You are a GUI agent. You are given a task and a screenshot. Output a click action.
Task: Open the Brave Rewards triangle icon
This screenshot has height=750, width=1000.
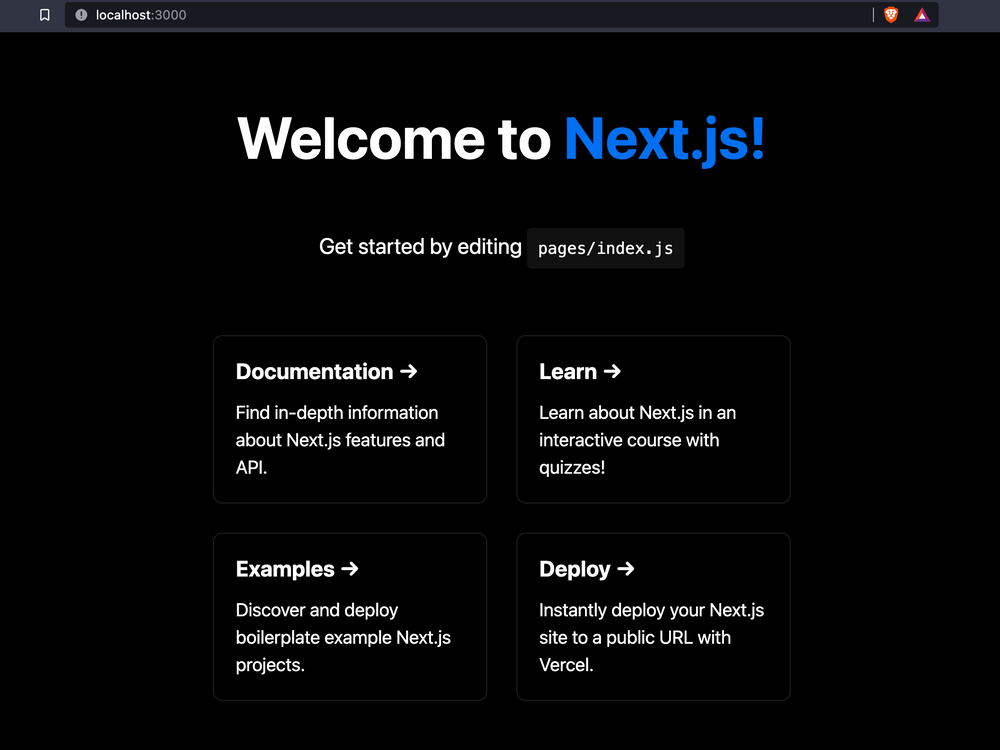pos(921,15)
